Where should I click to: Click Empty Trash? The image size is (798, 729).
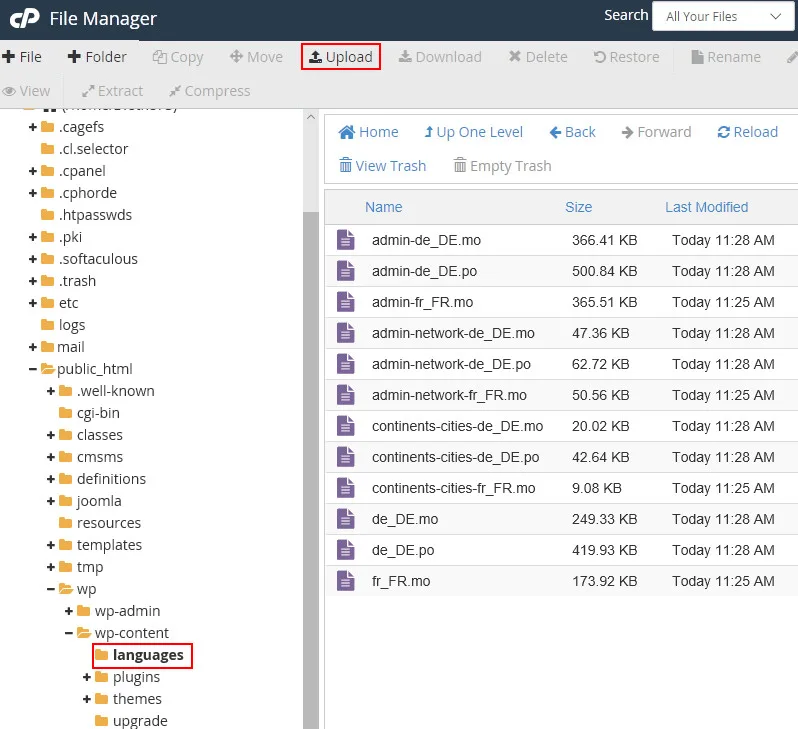click(502, 166)
